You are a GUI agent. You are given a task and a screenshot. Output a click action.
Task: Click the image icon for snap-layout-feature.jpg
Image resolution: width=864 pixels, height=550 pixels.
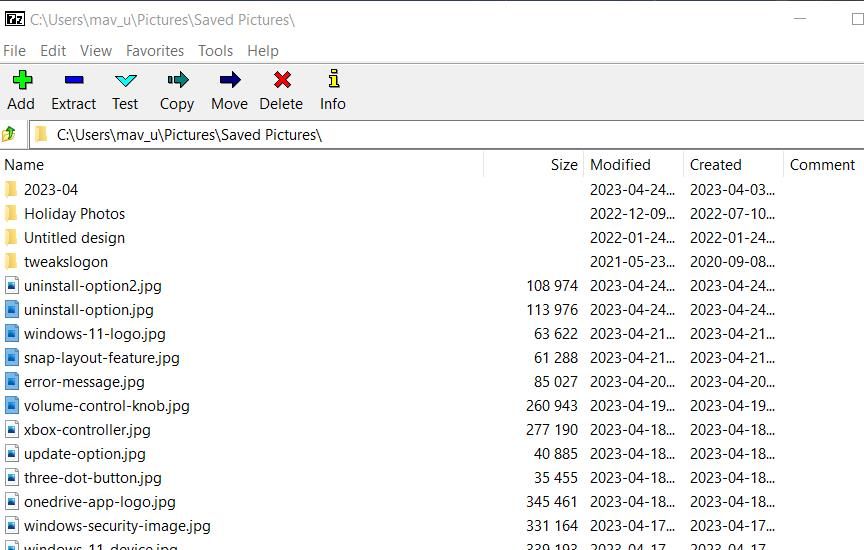(12, 357)
